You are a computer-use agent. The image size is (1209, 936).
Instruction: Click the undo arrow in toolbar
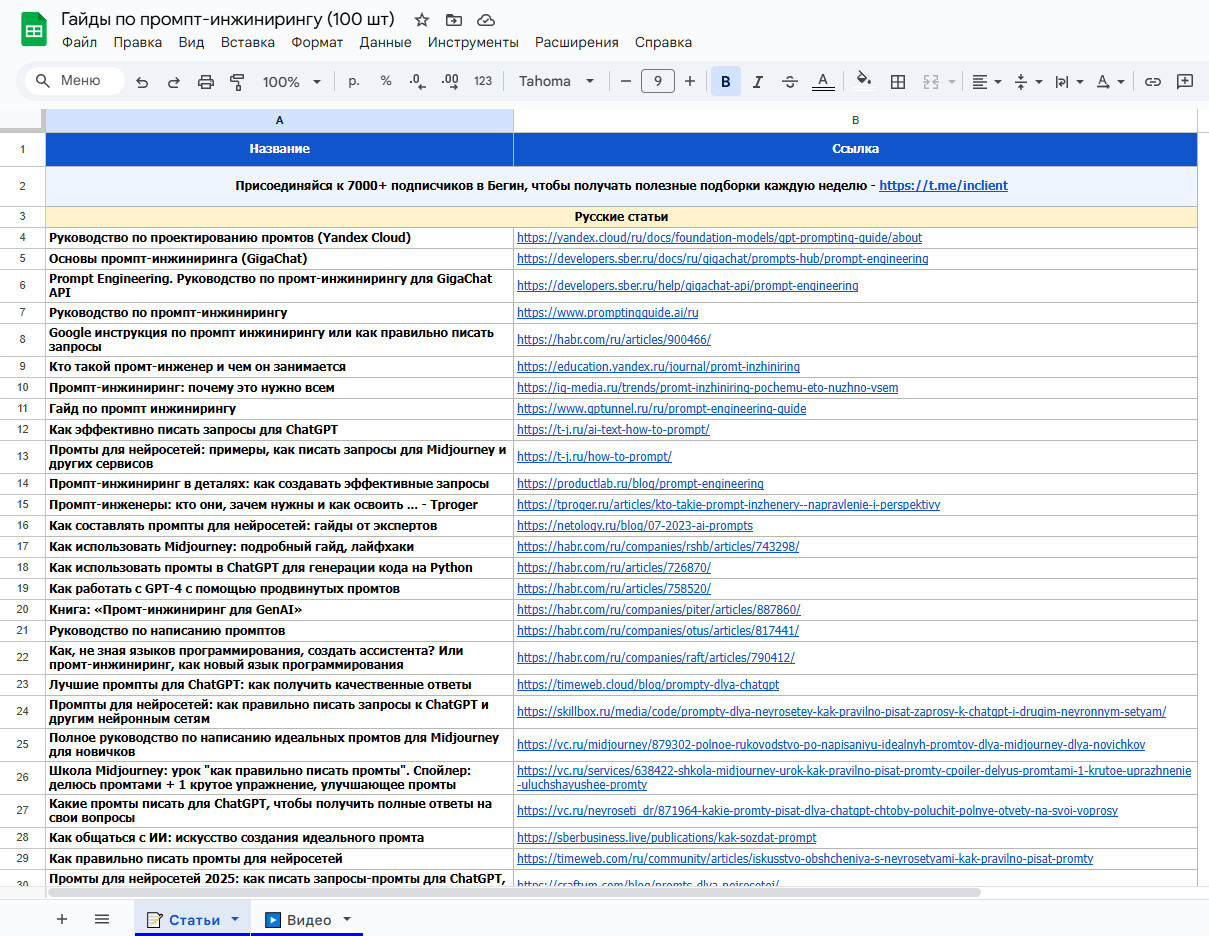[x=142, y=82]
